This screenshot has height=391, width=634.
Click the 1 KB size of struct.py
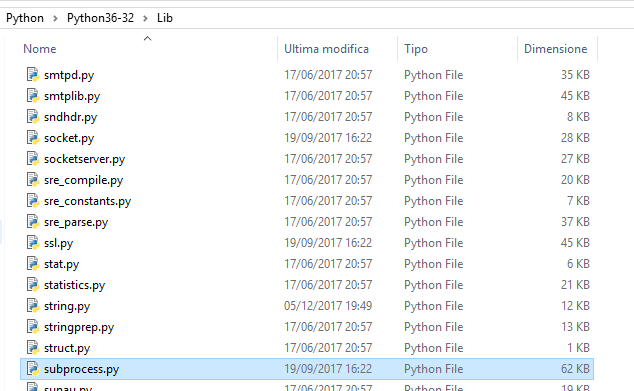click(578, 348)
